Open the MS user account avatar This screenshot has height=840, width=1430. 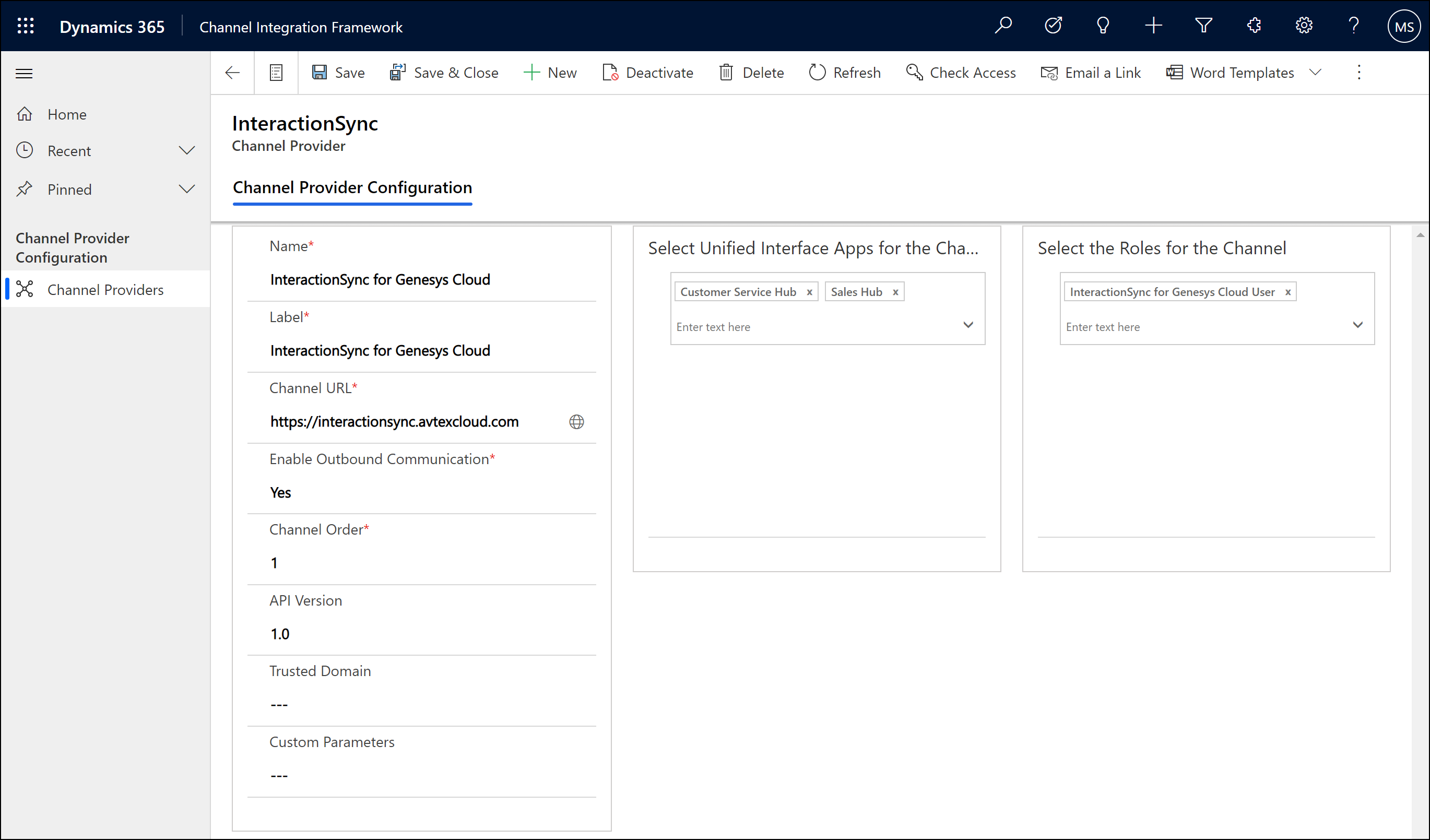pyautogui.click(x=1404, y=26)
